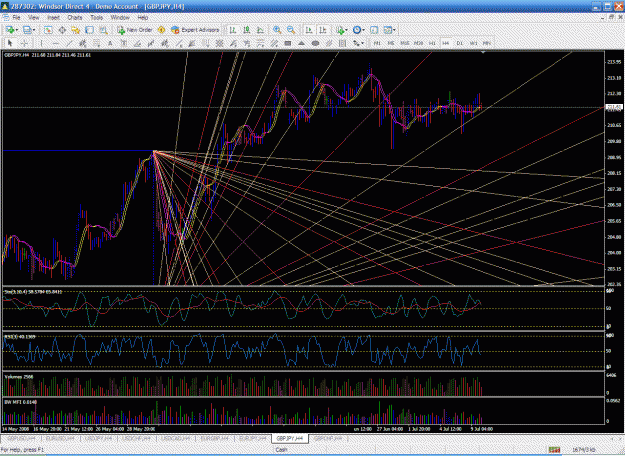625x456 pixels.
Task: Click the chart icon left of File menu
Action: (x=6, y=18)
